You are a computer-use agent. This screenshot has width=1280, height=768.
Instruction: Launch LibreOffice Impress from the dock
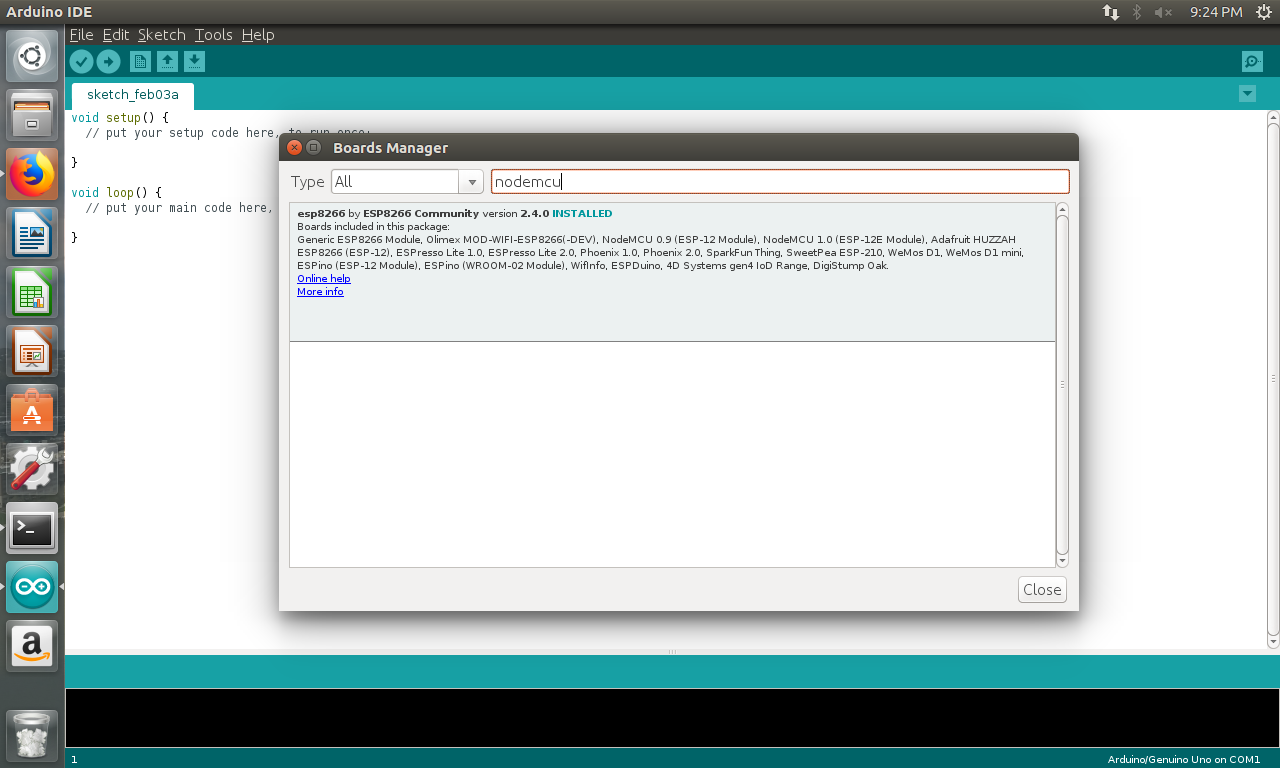point(32,351)
